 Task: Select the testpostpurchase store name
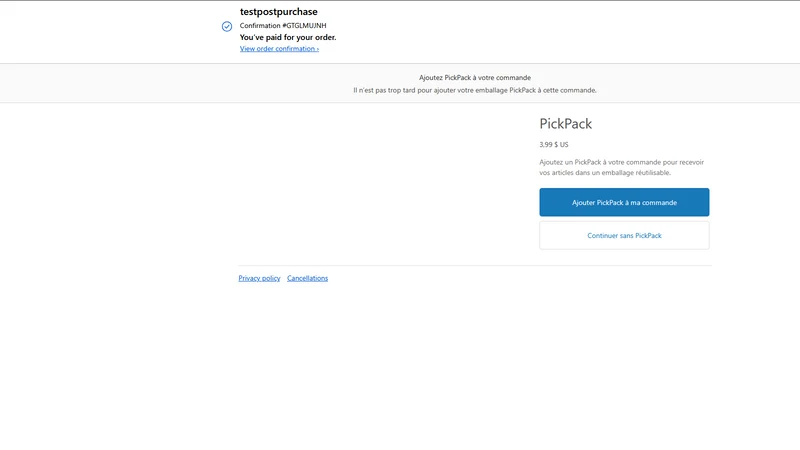tap(279, 12)
